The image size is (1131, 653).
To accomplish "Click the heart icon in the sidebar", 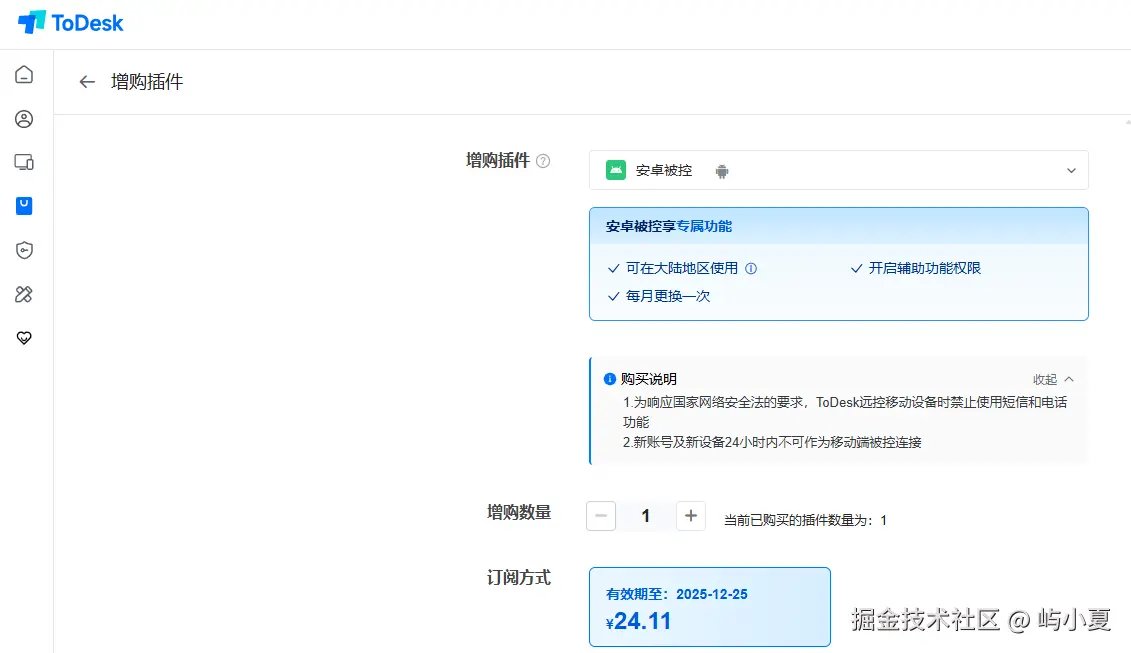I will pos(24,338).
